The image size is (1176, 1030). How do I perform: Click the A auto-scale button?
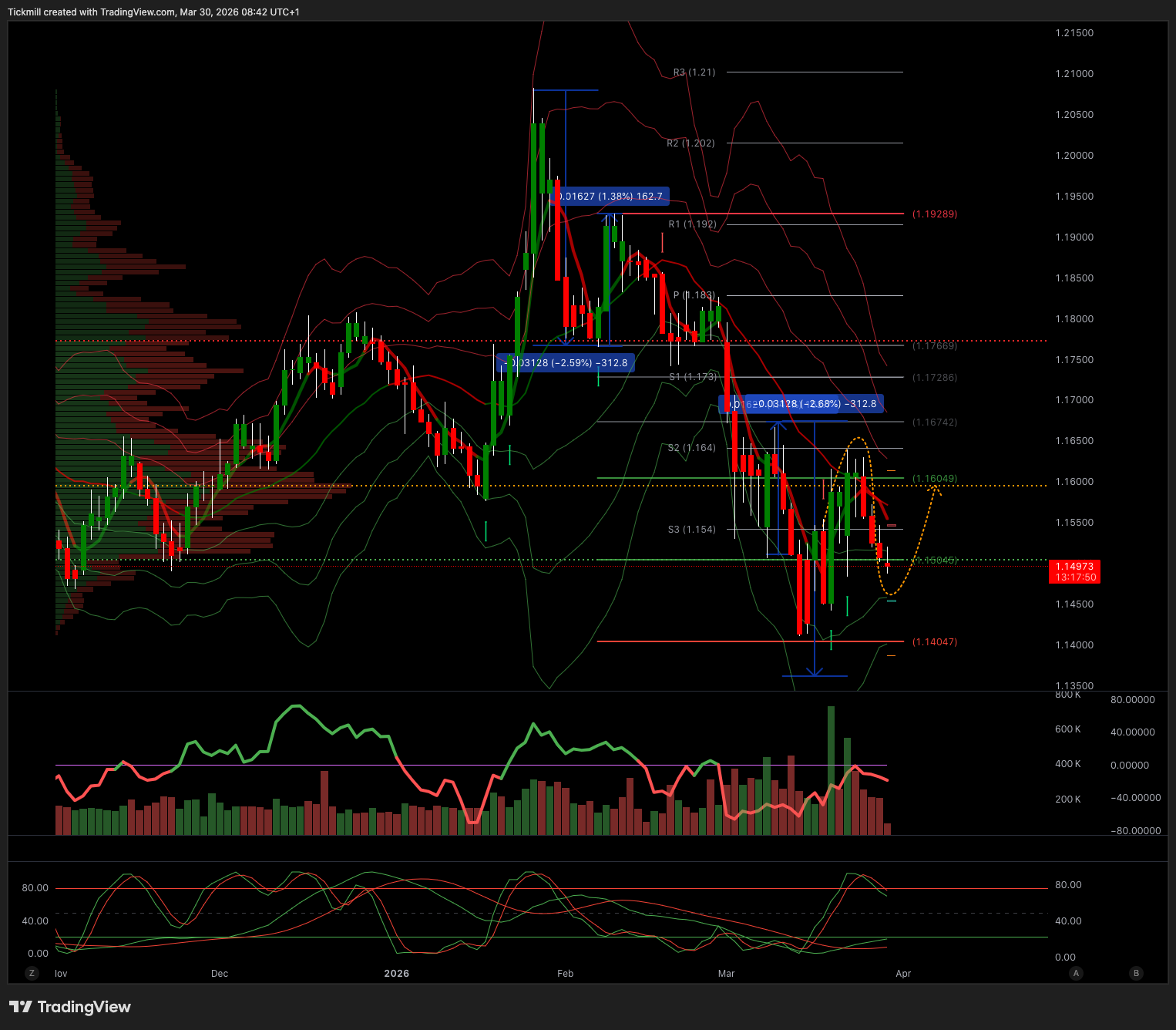pyautogui.click(x=1076, y=973)
